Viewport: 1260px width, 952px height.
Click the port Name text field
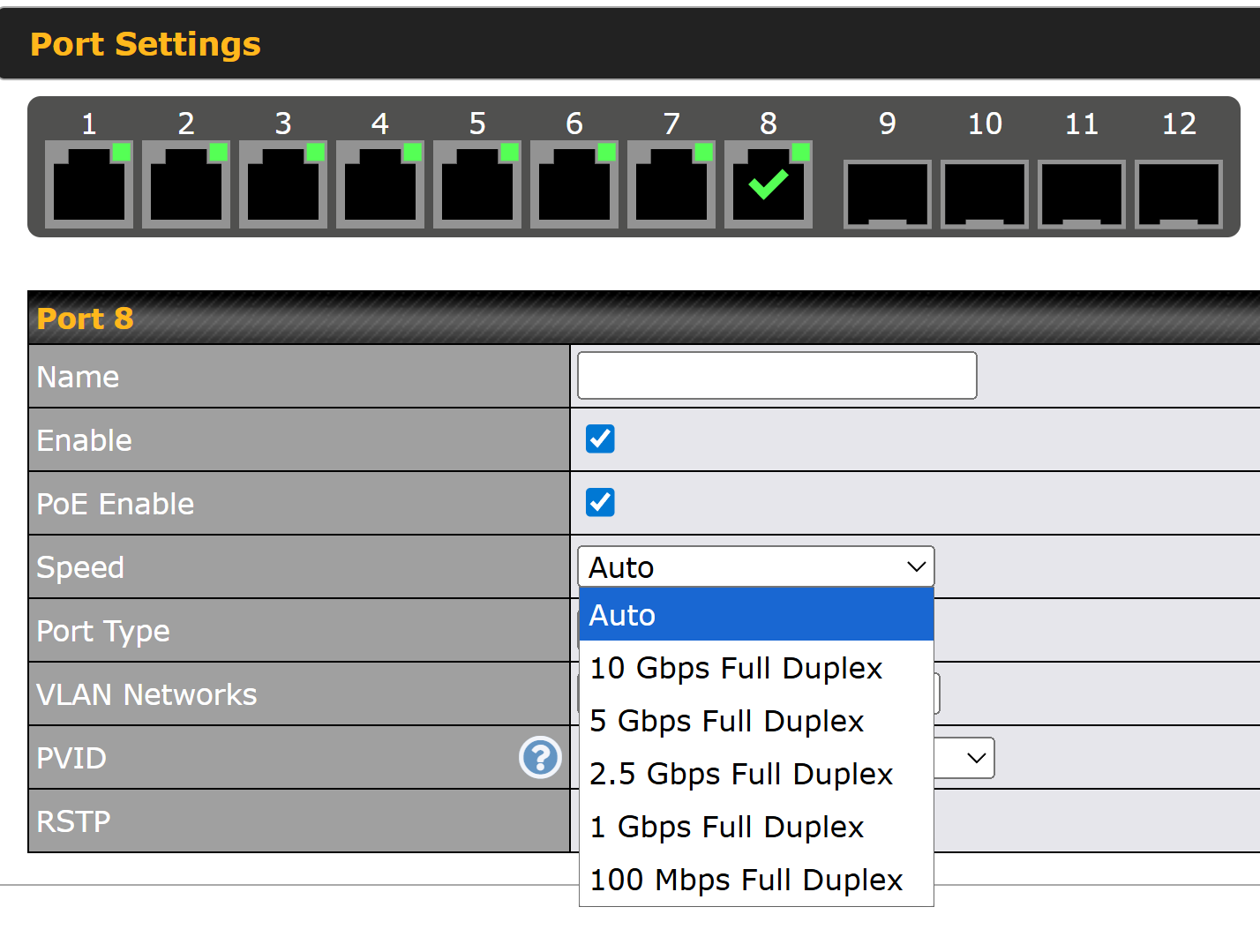776,376
